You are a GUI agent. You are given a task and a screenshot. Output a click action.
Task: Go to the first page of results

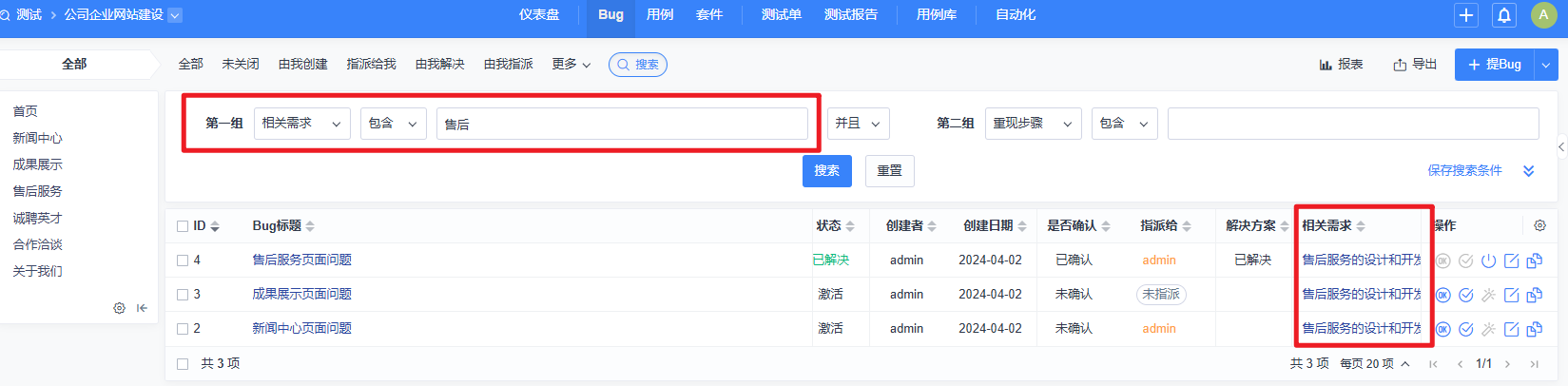click(1433, 364)
